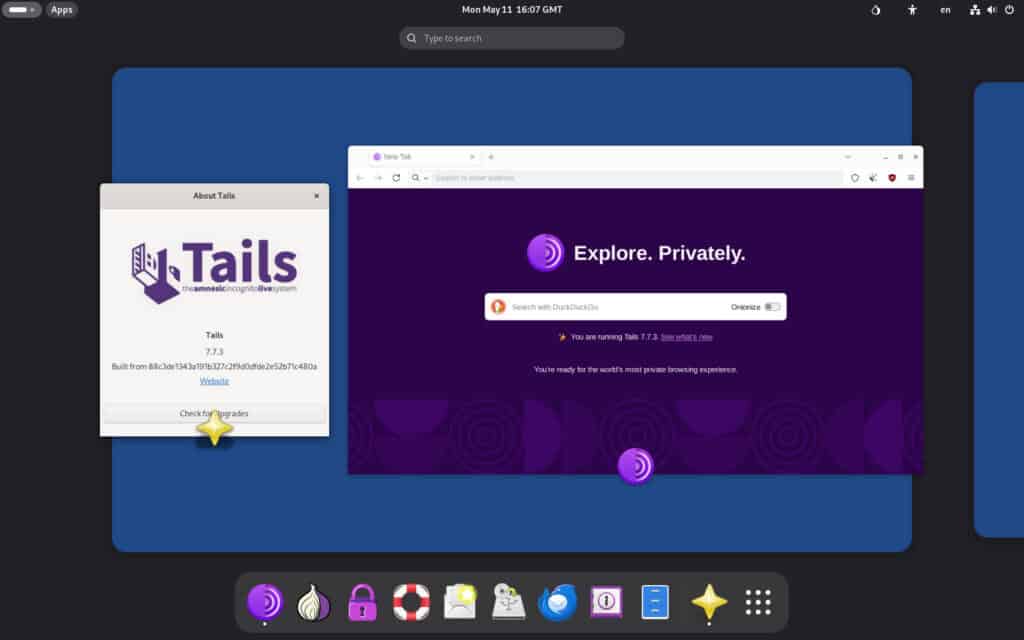Show all apps grid in dock
The image size is (1024, 640).
(x=758, y=601)
